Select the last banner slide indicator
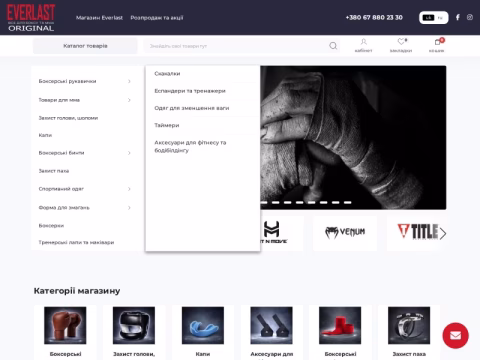The width and height of the screenshot is (480, 360). [x=348, y=202]
